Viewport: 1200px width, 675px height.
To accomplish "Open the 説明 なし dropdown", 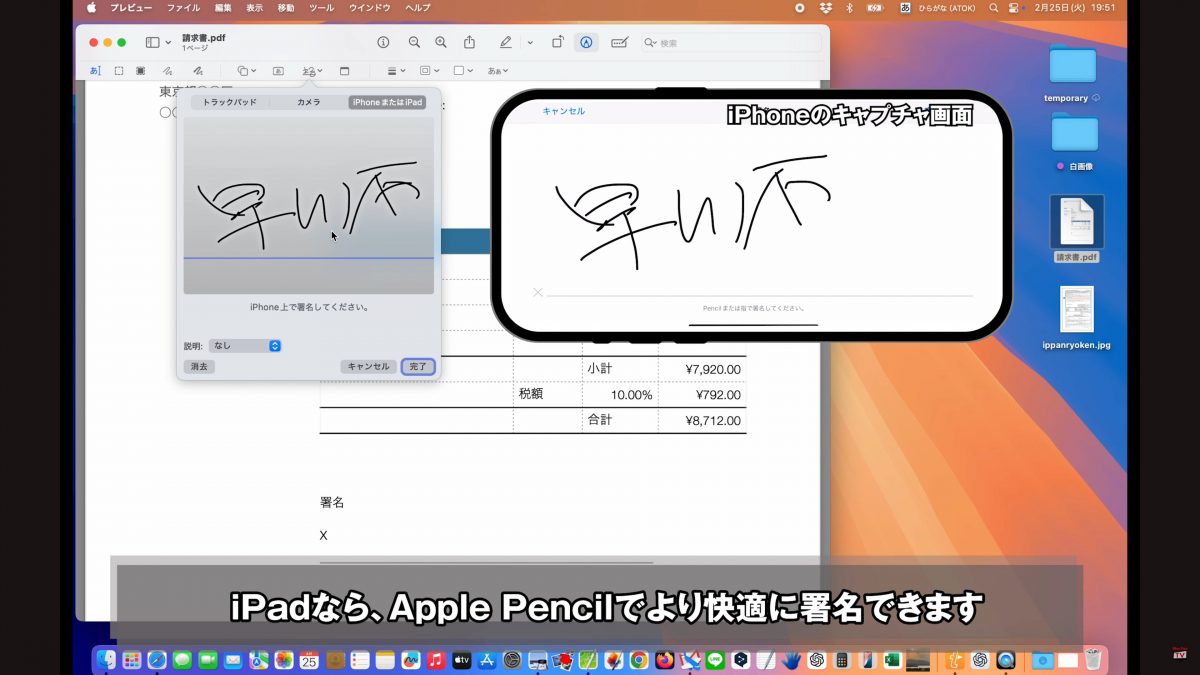I will coord(245,345).
